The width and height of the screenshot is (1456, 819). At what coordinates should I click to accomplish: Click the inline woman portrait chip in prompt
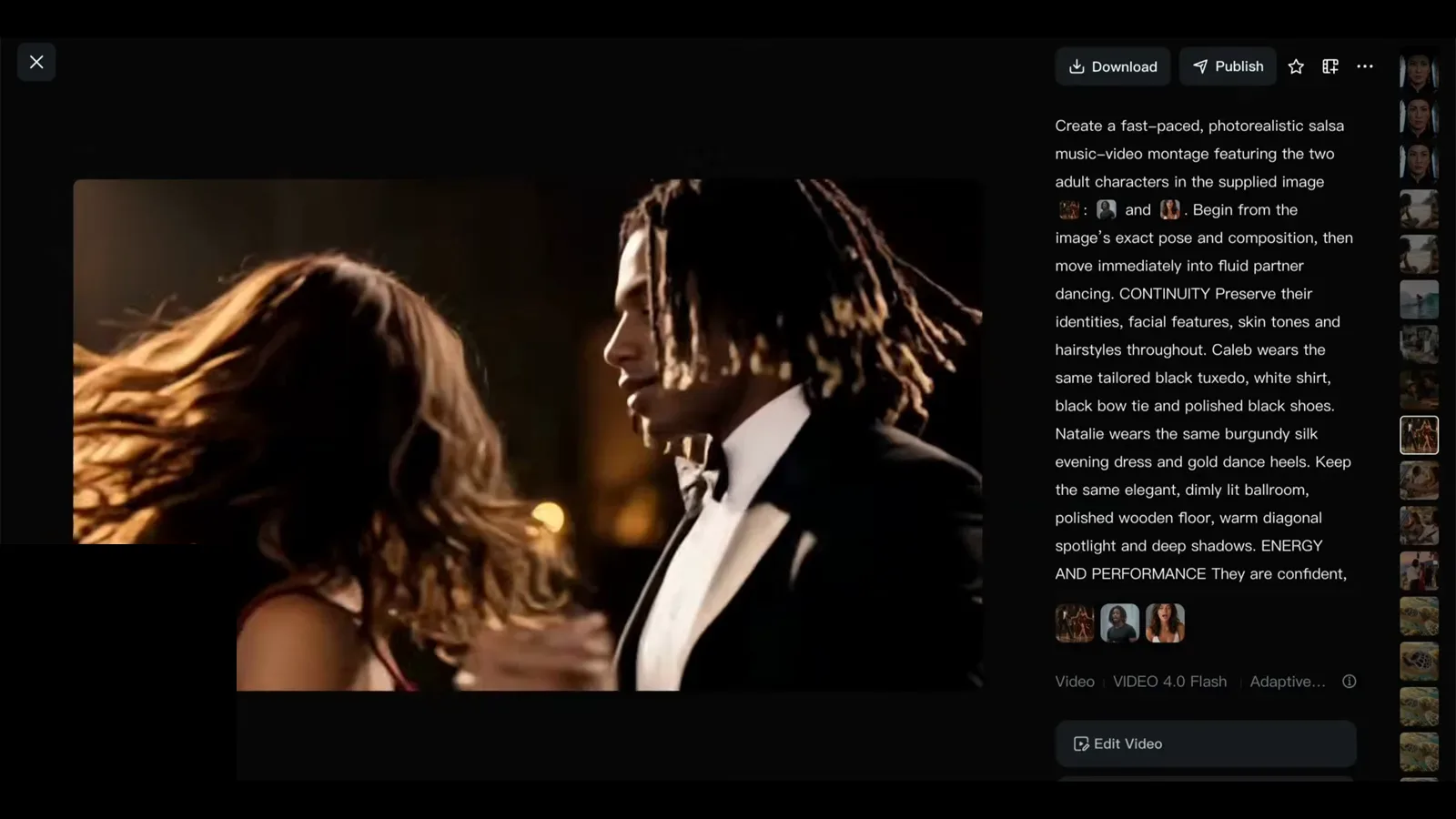click(1170, 210)
